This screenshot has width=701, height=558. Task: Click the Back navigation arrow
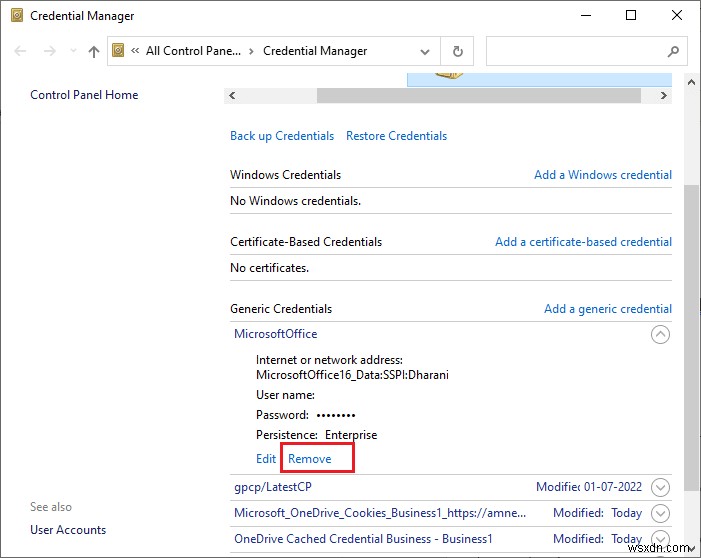(21, 51)
